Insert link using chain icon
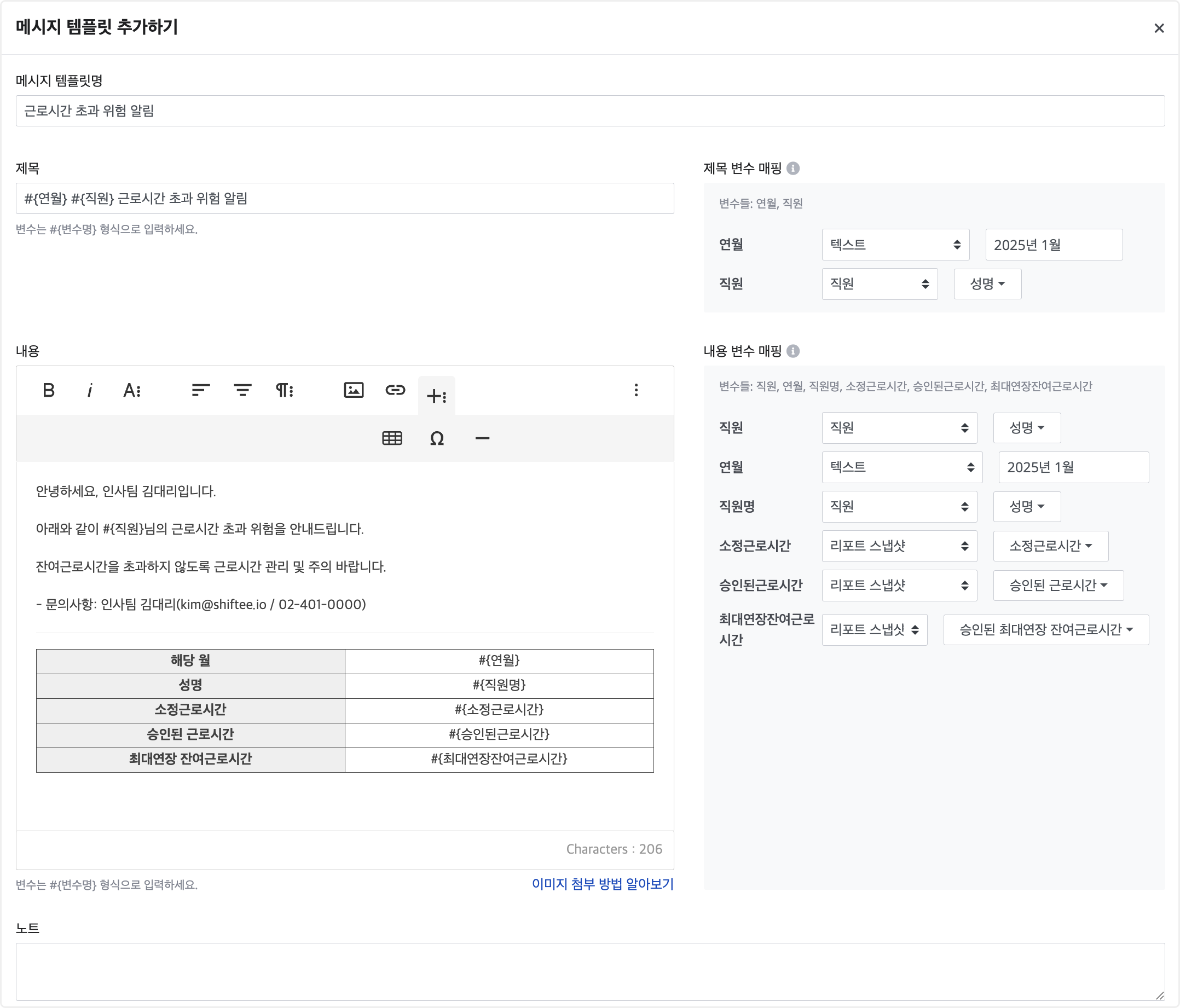The width and height of the screenshot is (1180, 1008). coord(395,390)
